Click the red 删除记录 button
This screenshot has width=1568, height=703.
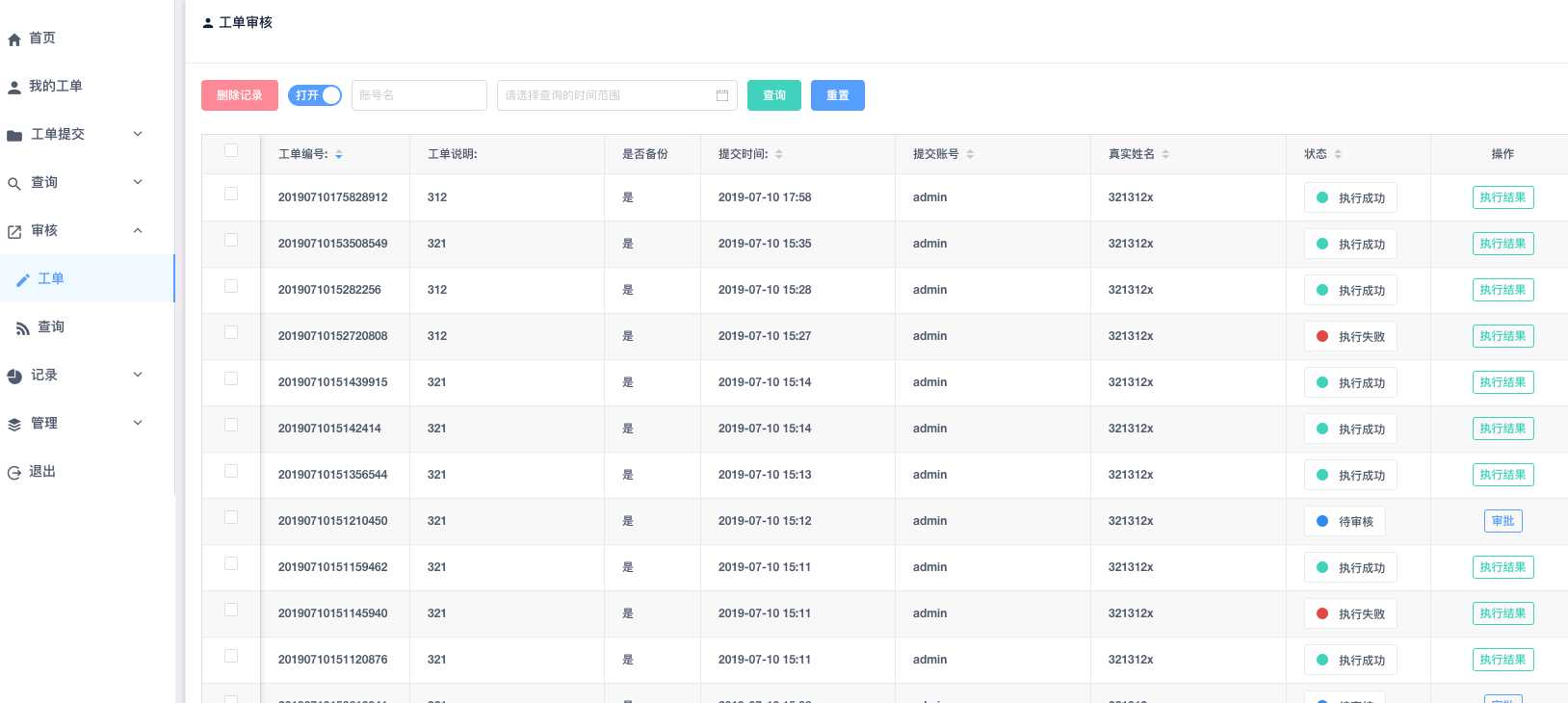[x=240, y=95]
